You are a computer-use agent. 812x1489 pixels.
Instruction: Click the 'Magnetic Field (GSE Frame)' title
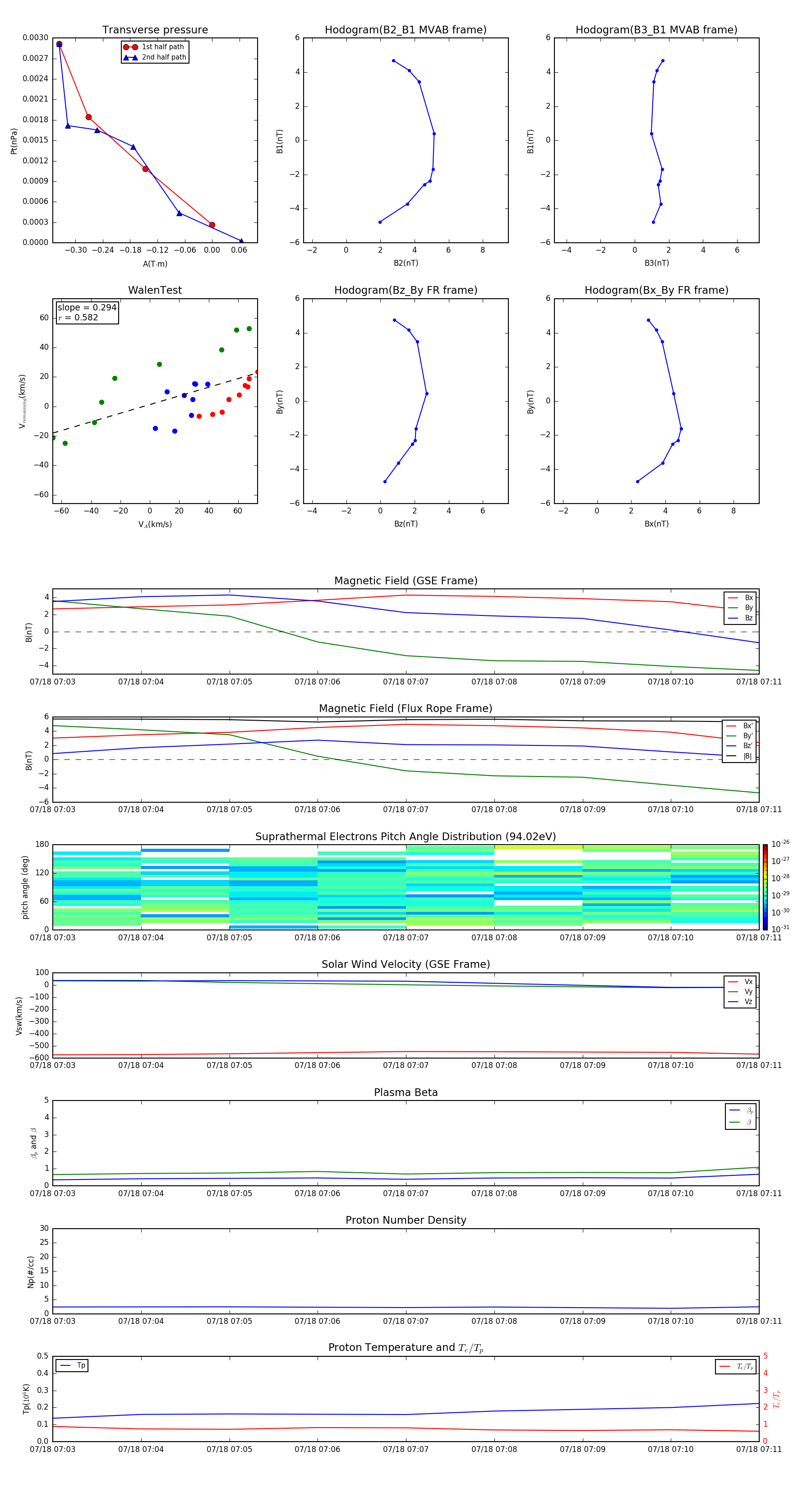click(x=406, y=581)
